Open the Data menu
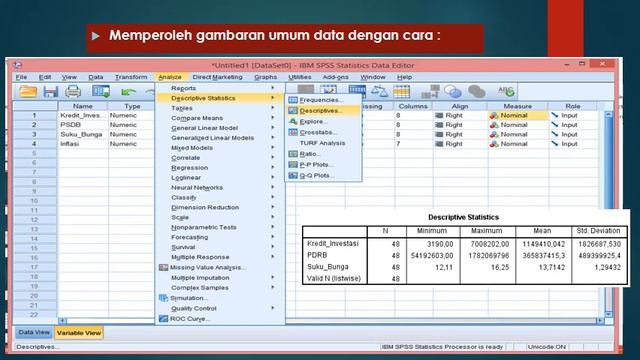This screenshot has width=640, height=360. point(96,77)
